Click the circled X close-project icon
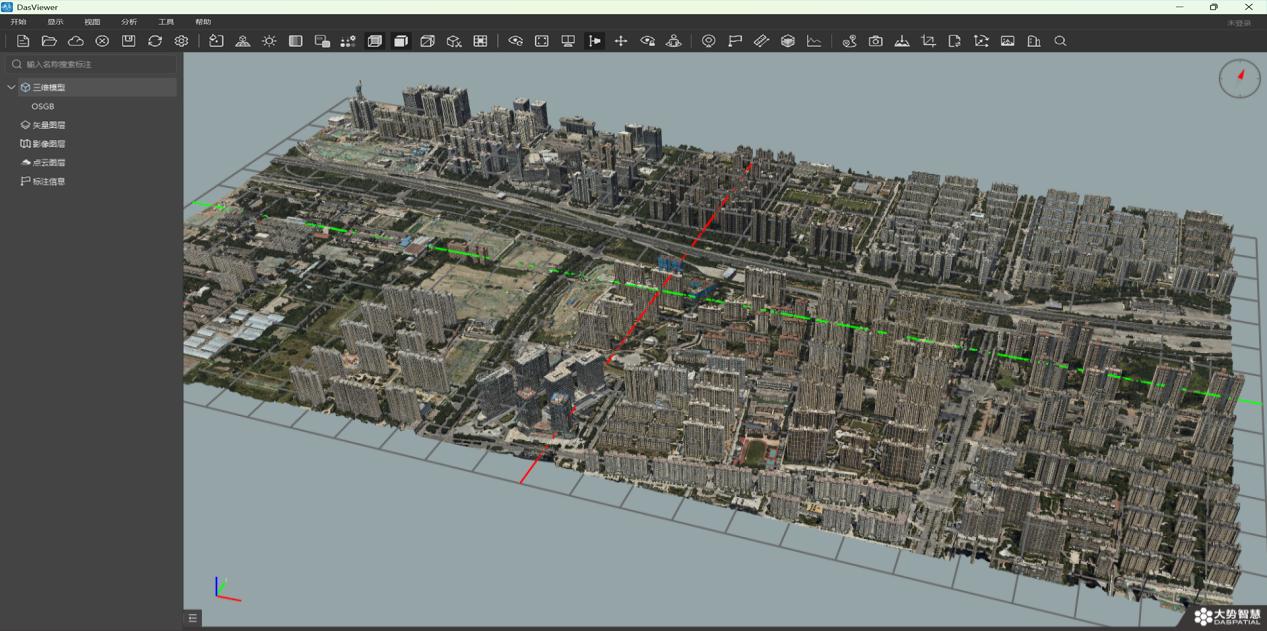This screenshot has width=1267, height=631. (102, 41)
